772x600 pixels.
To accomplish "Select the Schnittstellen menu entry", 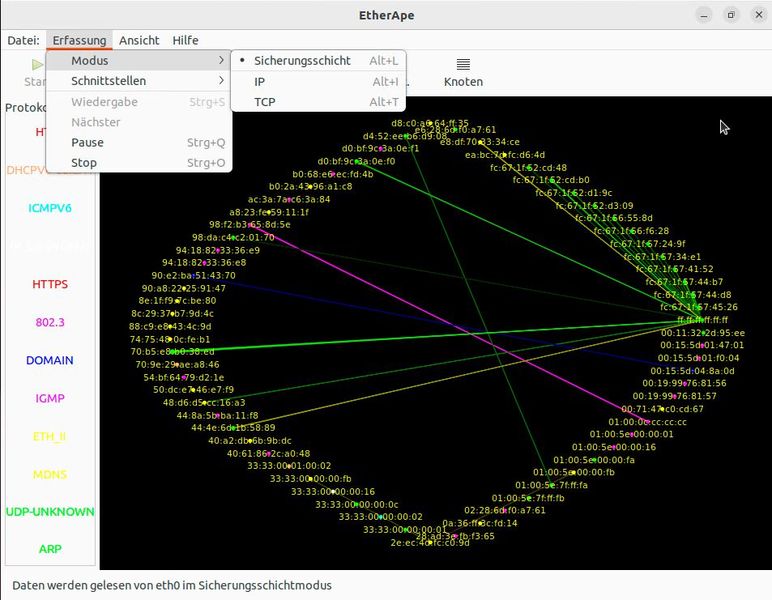I will (139, 81).
